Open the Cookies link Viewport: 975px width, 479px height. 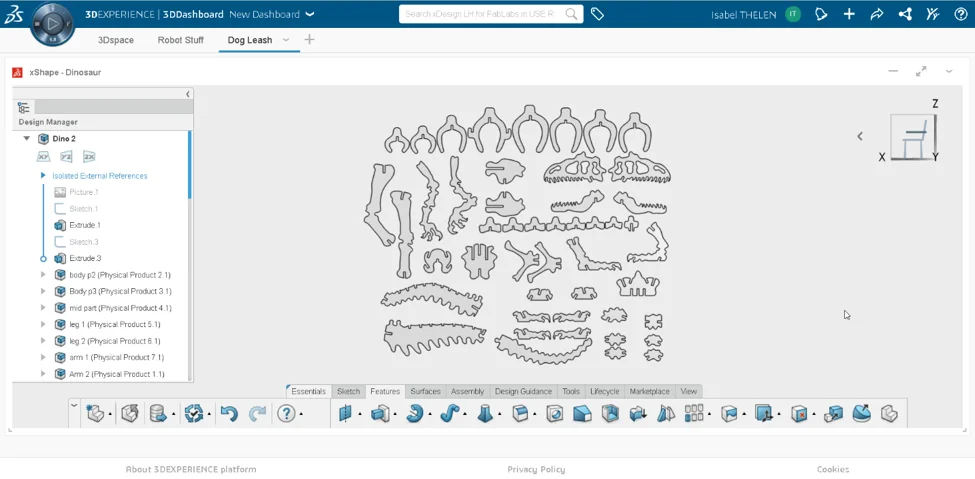click(x=833, y=469)
